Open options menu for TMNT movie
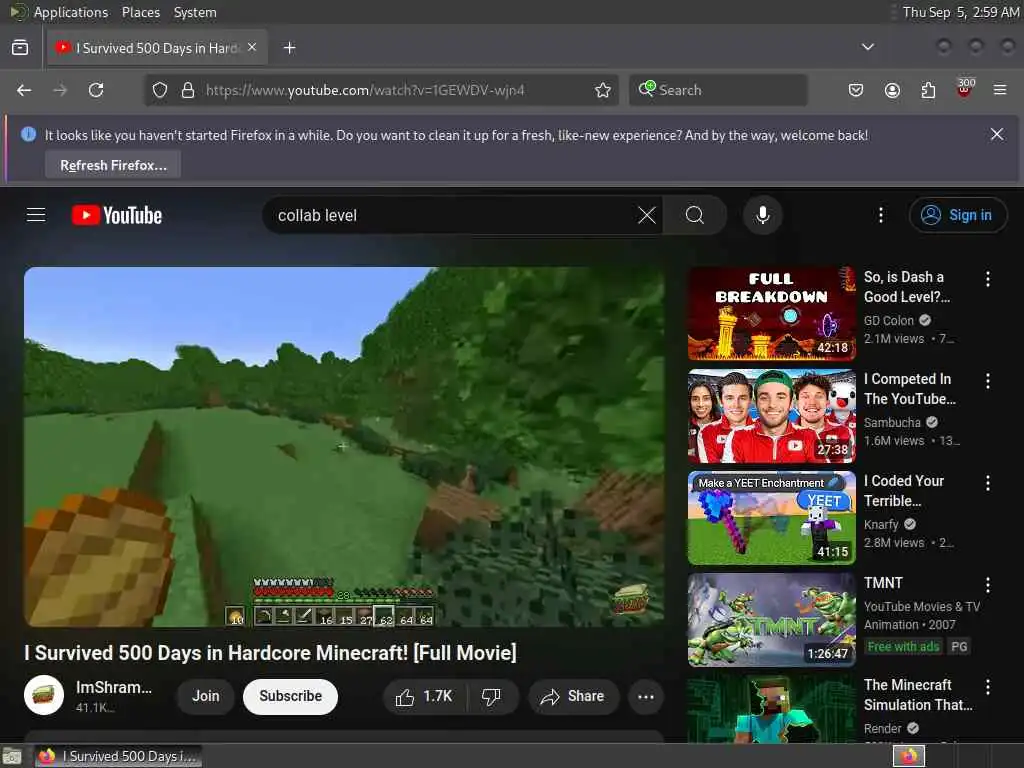The image size is (1024, 768). click(x=988, y=585)
